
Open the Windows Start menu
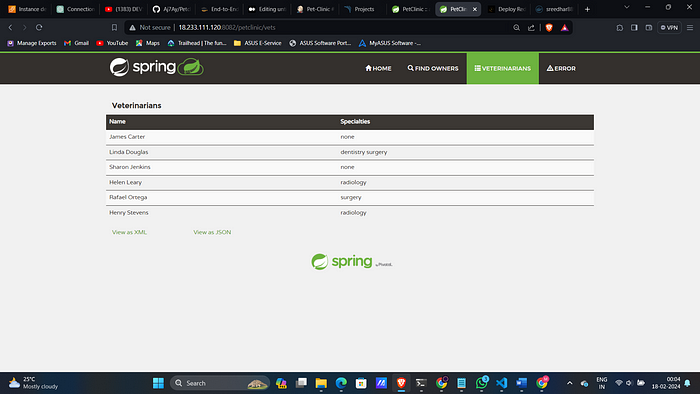tap(158, 383)
